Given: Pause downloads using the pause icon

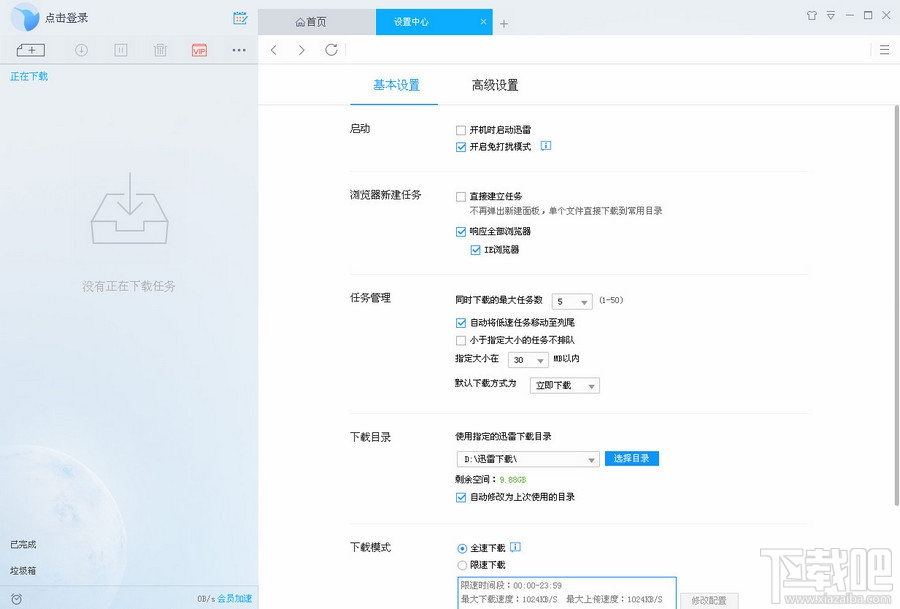Looking at the screenshot, I should 121,49.
